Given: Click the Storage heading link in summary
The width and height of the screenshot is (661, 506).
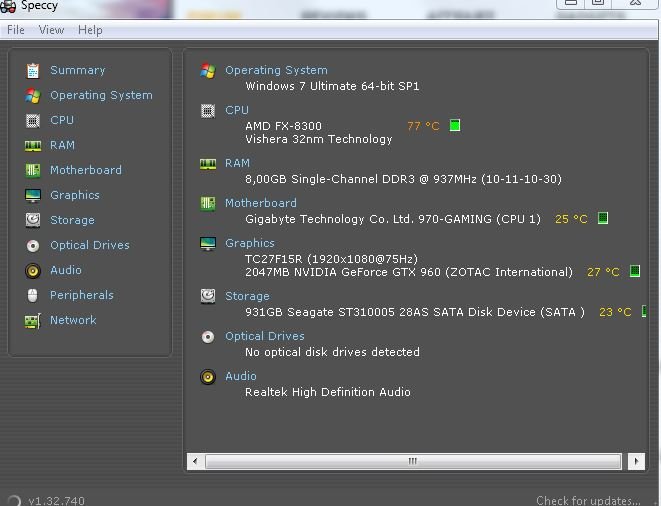Looking at the screenshot, I should click(247, 296).
